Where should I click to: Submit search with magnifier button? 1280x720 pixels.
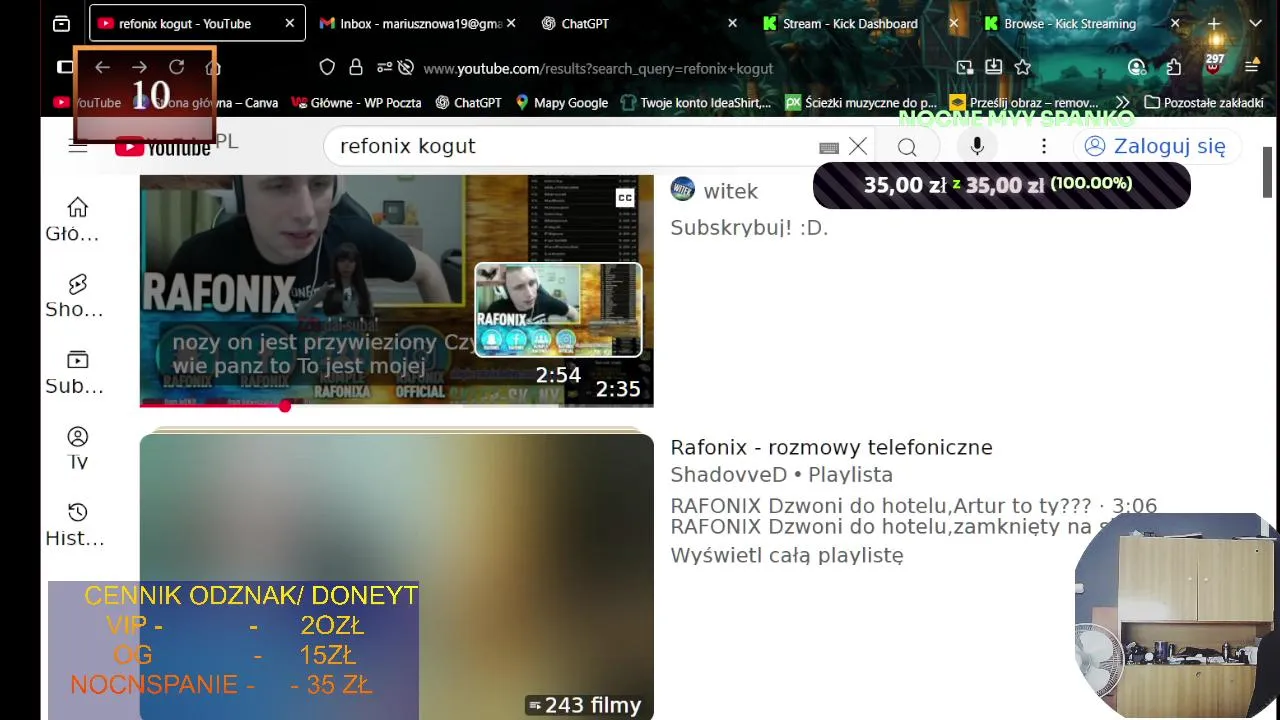pyautogui.click(x=907, y=147)
